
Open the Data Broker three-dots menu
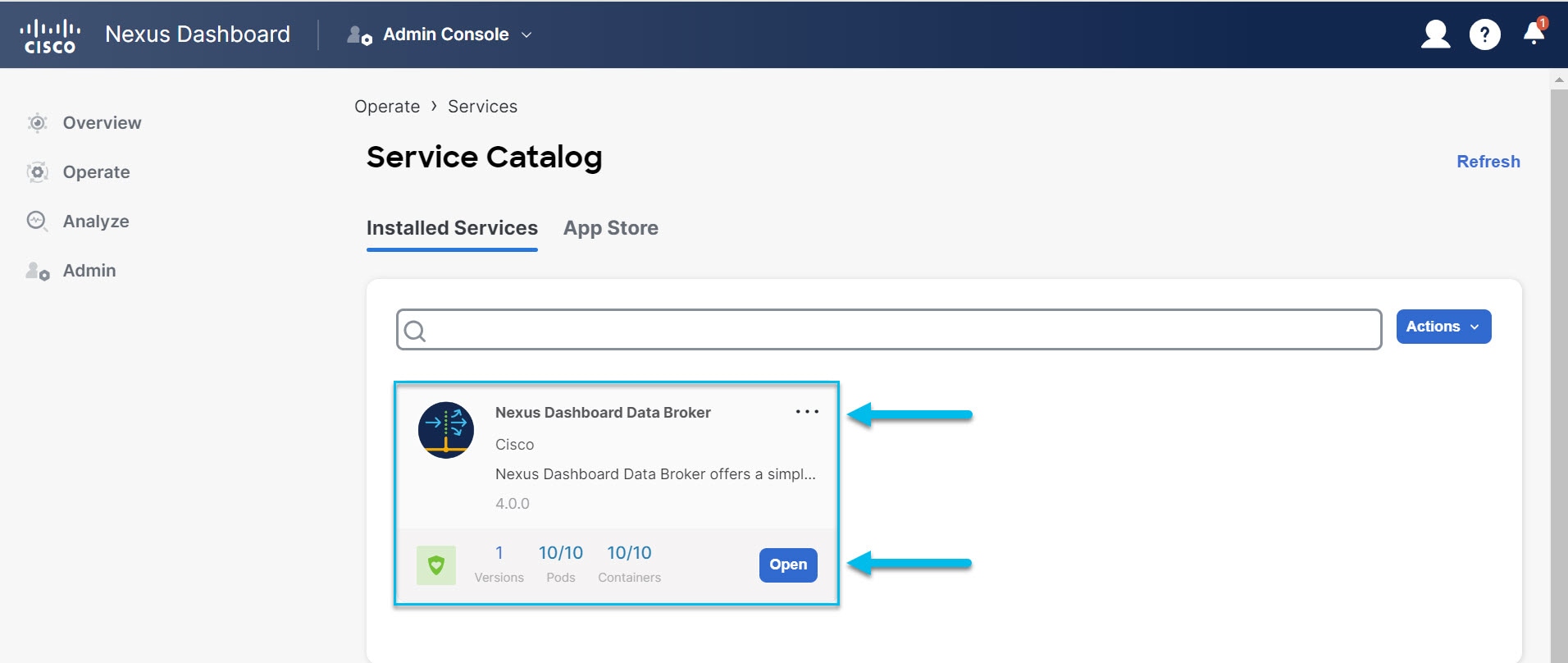(x=807, y=412)
